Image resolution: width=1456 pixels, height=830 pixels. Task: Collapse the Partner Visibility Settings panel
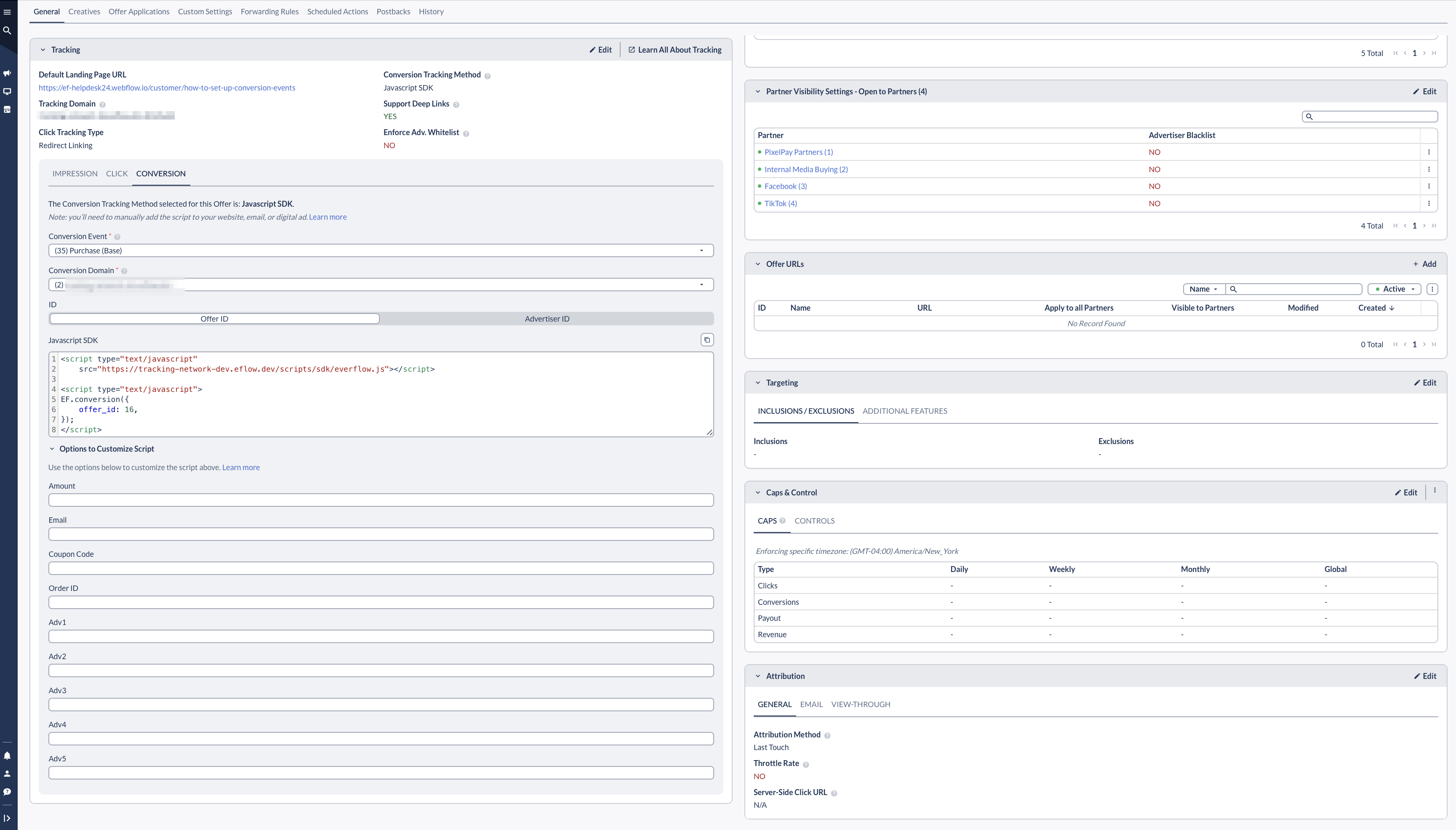tap(757, 91)
